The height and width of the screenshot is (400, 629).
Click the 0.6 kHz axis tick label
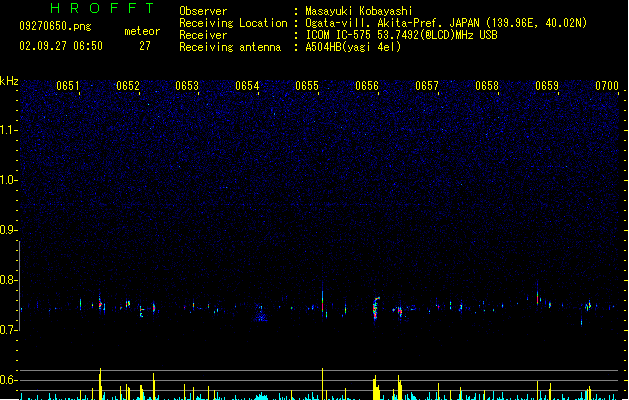(8, 380)
